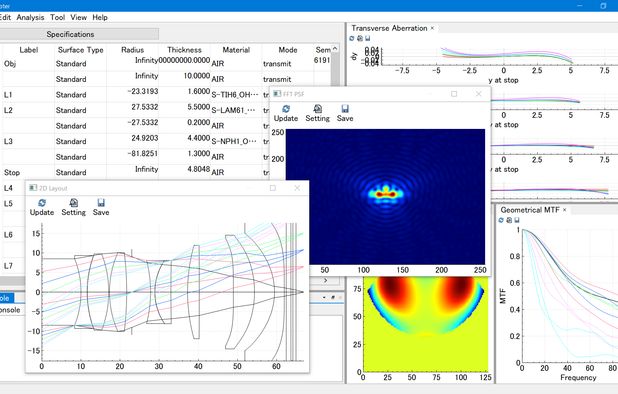The image size is (618, 394).
Task: Open the View menu
Action: click(x=78, y=17)
